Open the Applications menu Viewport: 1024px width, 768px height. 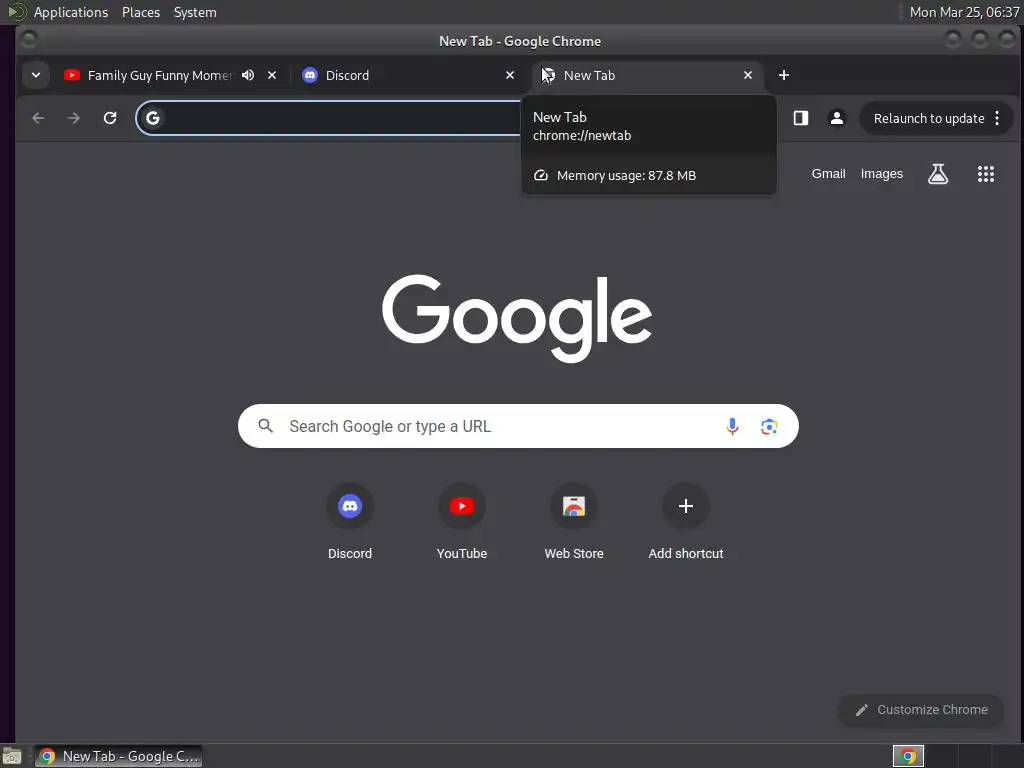[71, 12]
